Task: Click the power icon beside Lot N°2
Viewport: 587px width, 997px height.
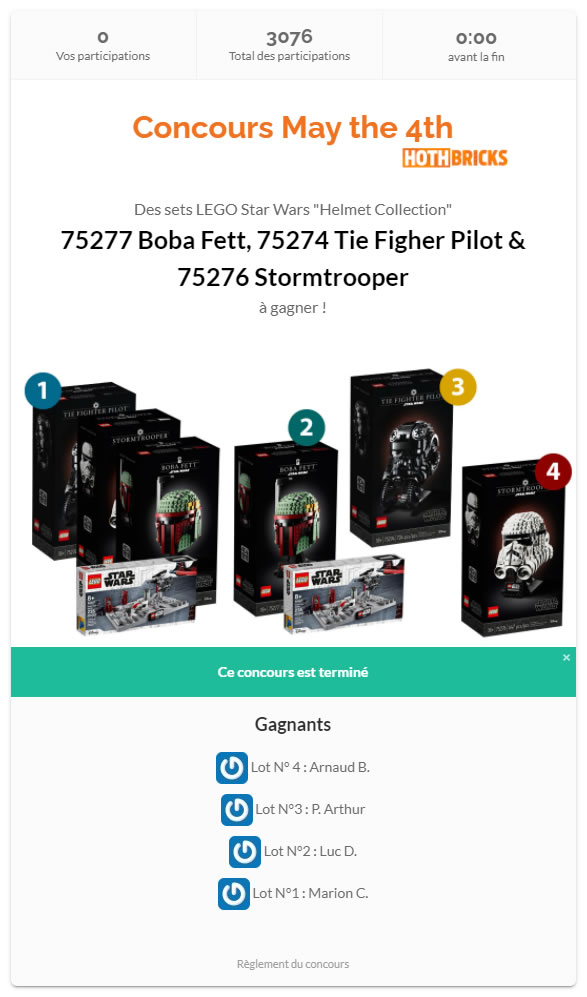Action: pyautogui.click(x=245, y=851)
